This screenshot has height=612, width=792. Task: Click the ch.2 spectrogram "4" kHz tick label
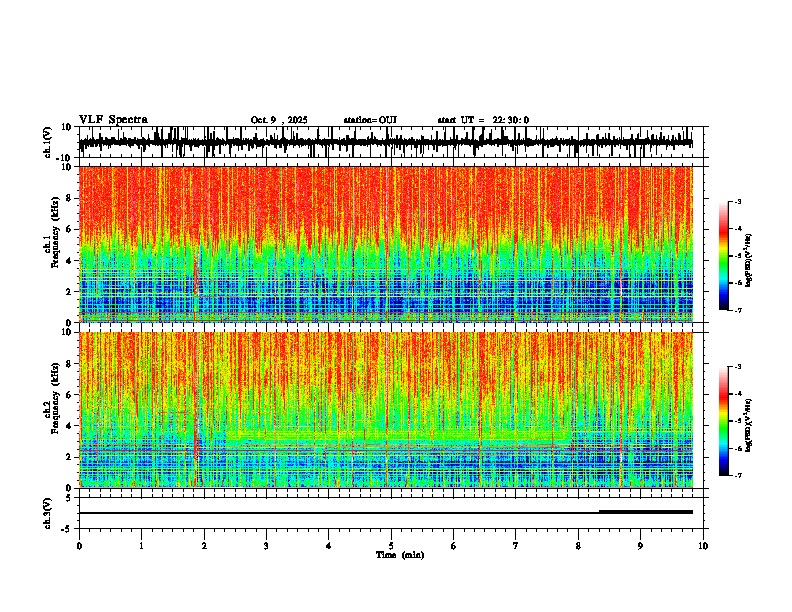[x=70, y=426]
